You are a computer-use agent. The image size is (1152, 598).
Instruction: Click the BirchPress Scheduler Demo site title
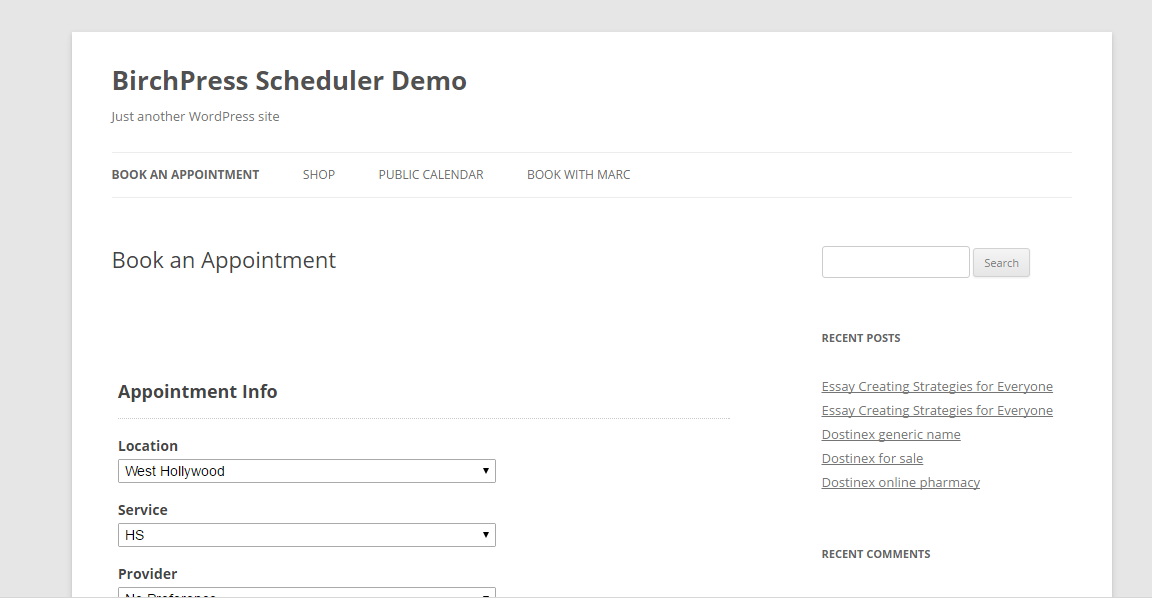(289, 81)
